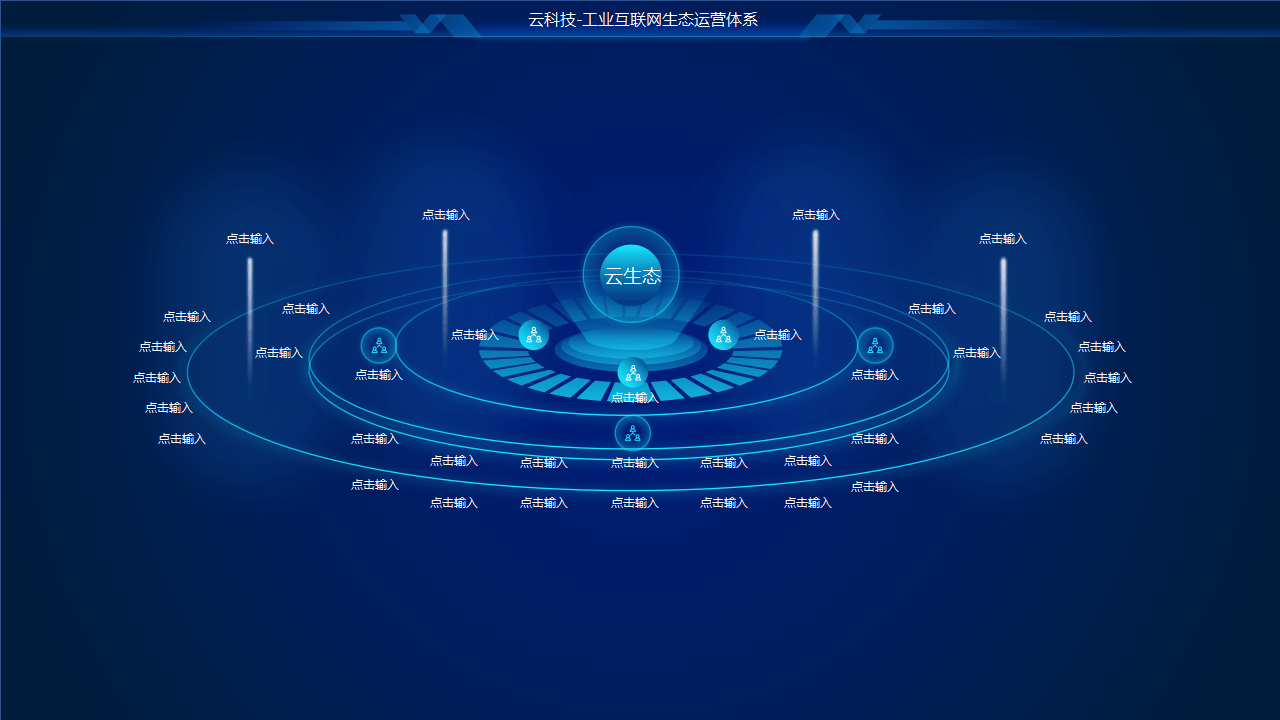Image resolution: width=1280 pixels, height=720 pixels.
Task: Click bright org-chart icon right of center platform
Action: click(x=723, y=335)
